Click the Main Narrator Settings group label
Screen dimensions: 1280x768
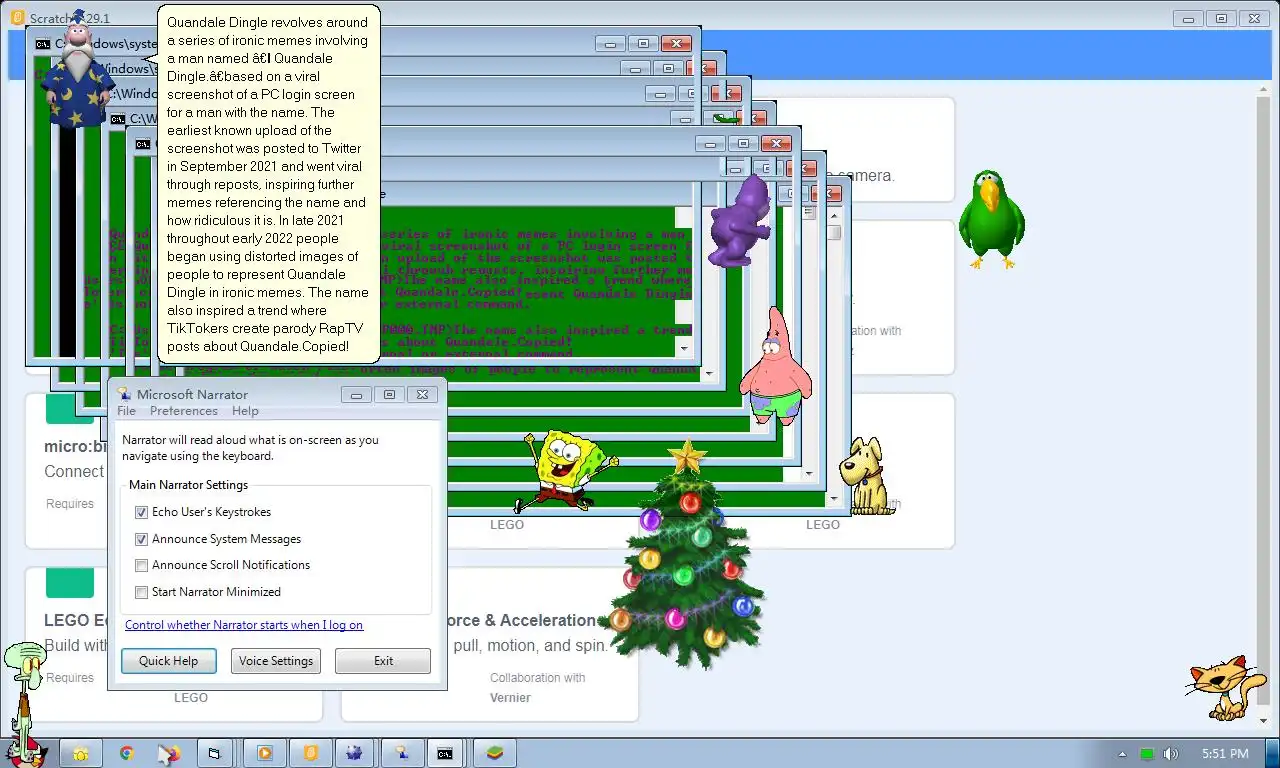coord(188,485)
